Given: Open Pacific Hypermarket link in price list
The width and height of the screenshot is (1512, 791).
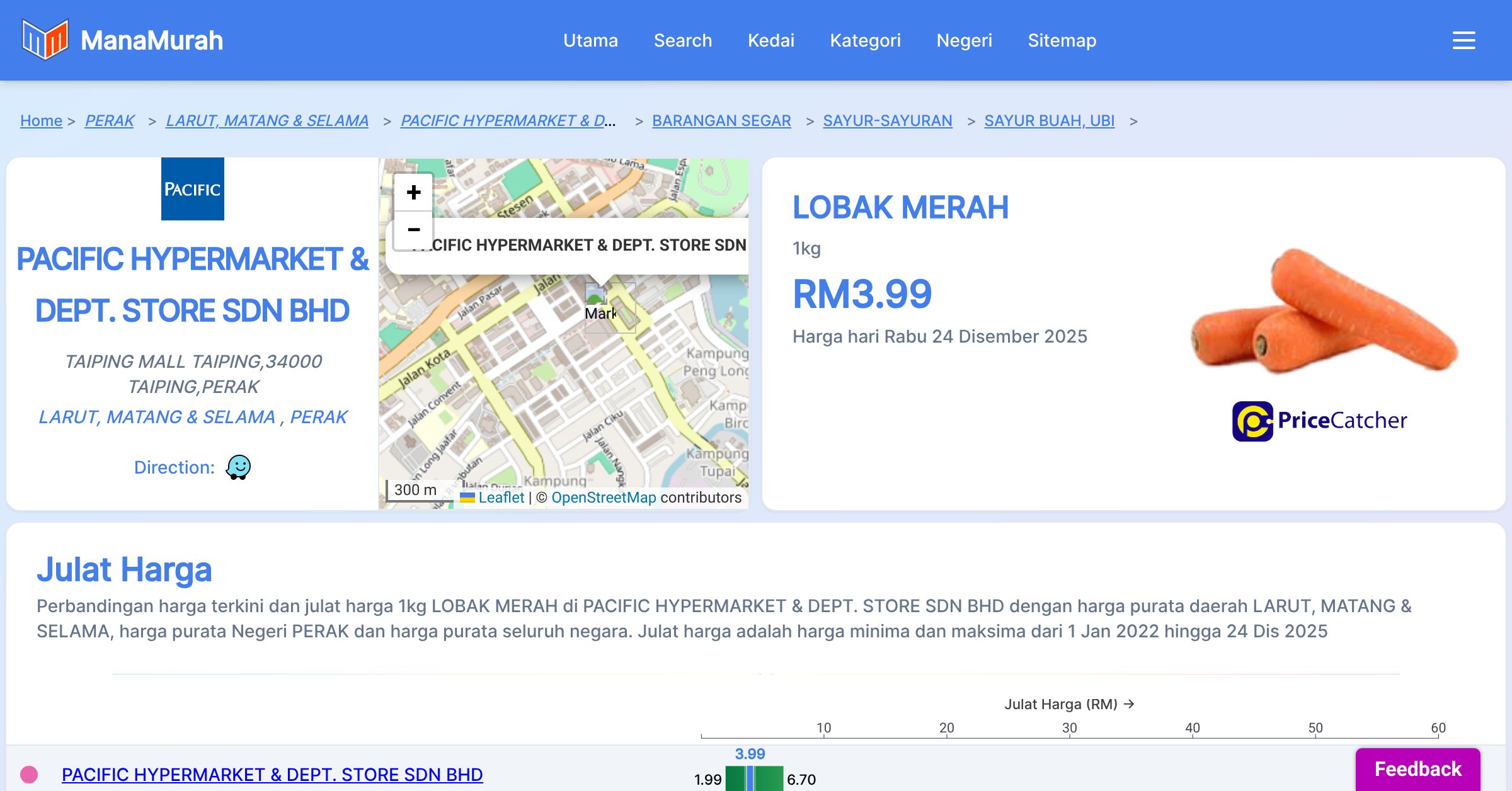Looking at the screenshot, I should [x=272, y=774].
